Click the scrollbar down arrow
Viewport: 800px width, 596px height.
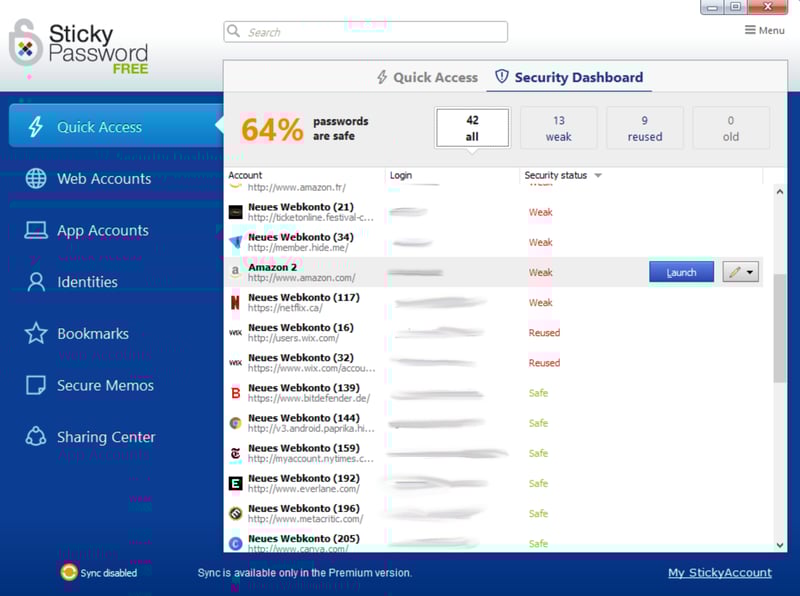pyautogui.click(x=779, y=545)
